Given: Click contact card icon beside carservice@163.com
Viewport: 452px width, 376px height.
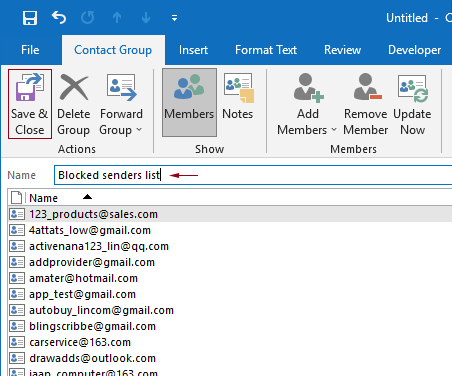Looking at the screenshot, I should pos(17,342).
